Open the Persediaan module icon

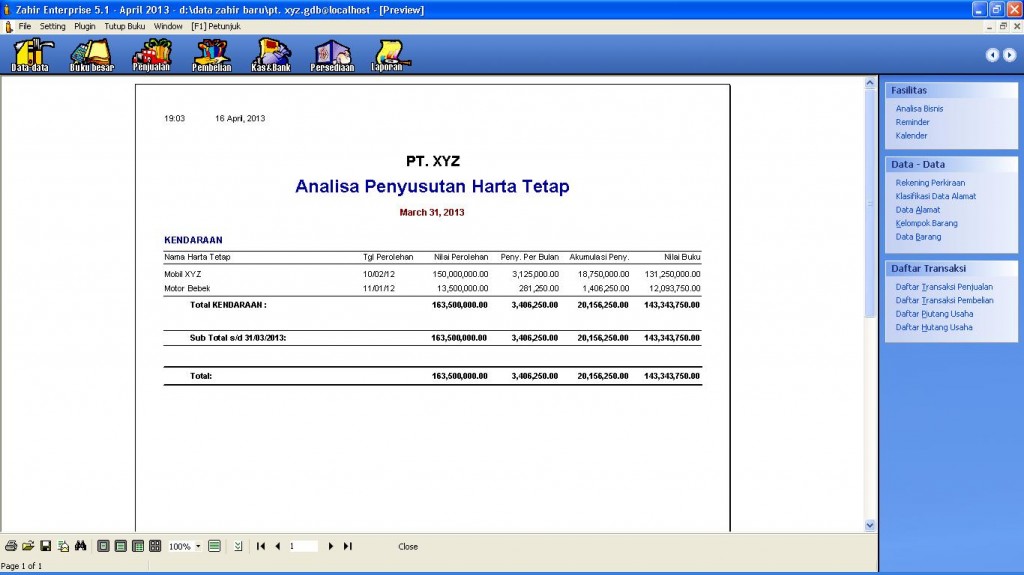point(332,55)
